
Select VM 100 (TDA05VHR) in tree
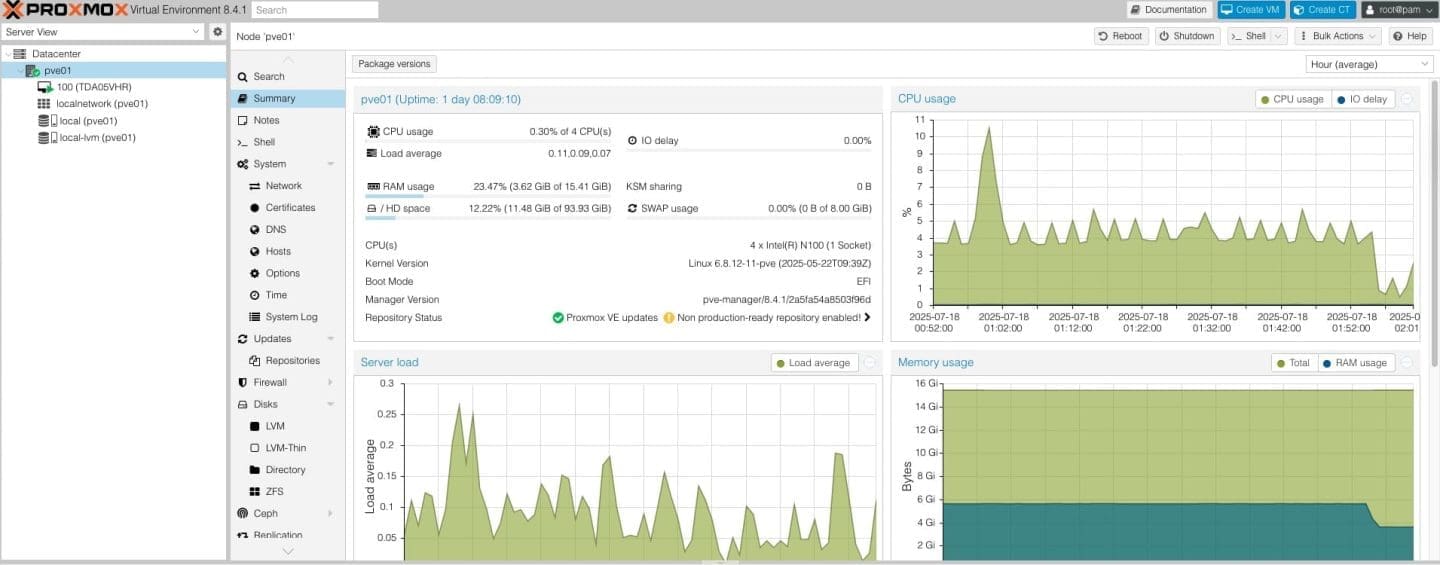click(93, 87)
